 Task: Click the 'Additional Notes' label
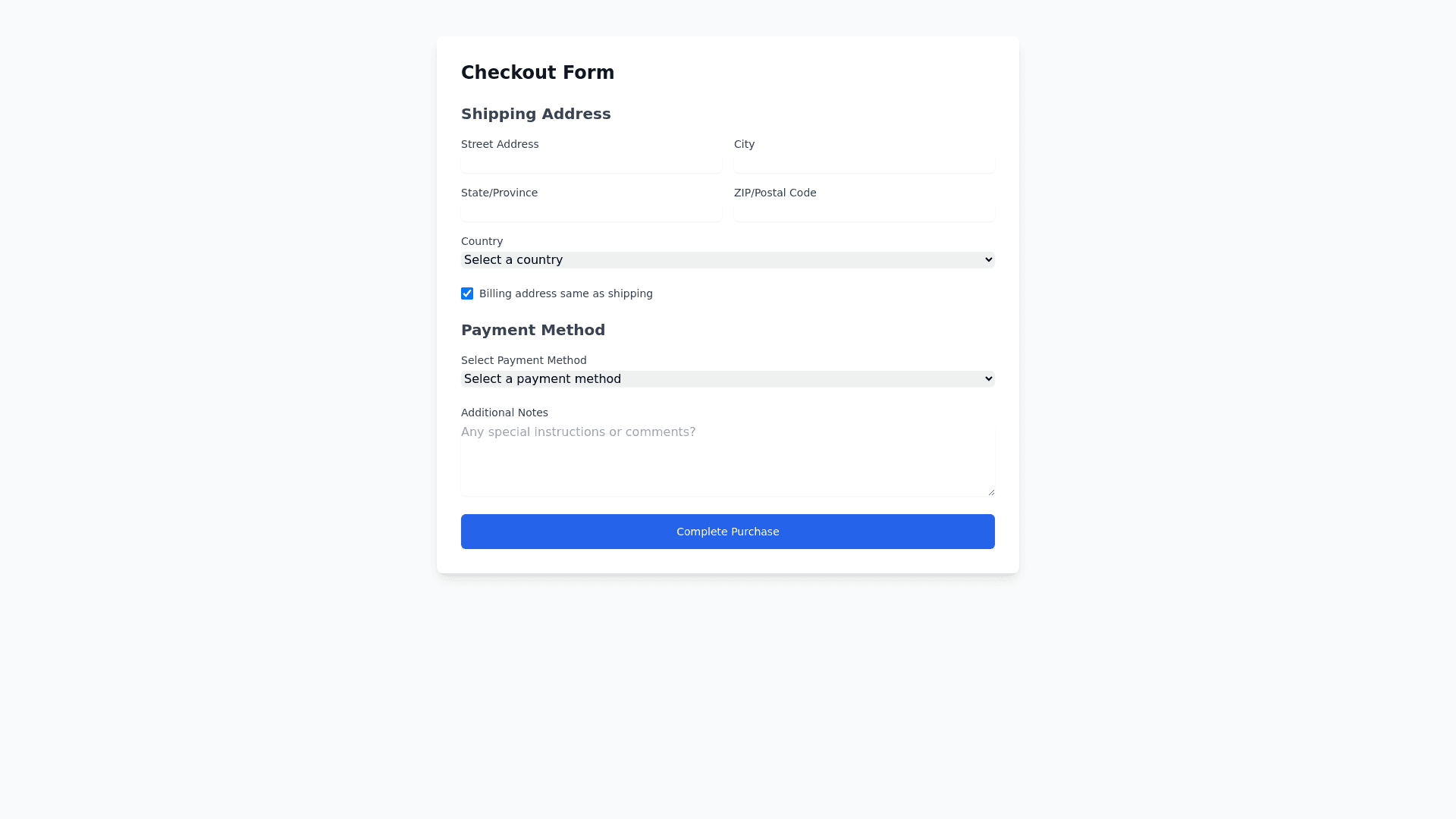tap(504, 413)
